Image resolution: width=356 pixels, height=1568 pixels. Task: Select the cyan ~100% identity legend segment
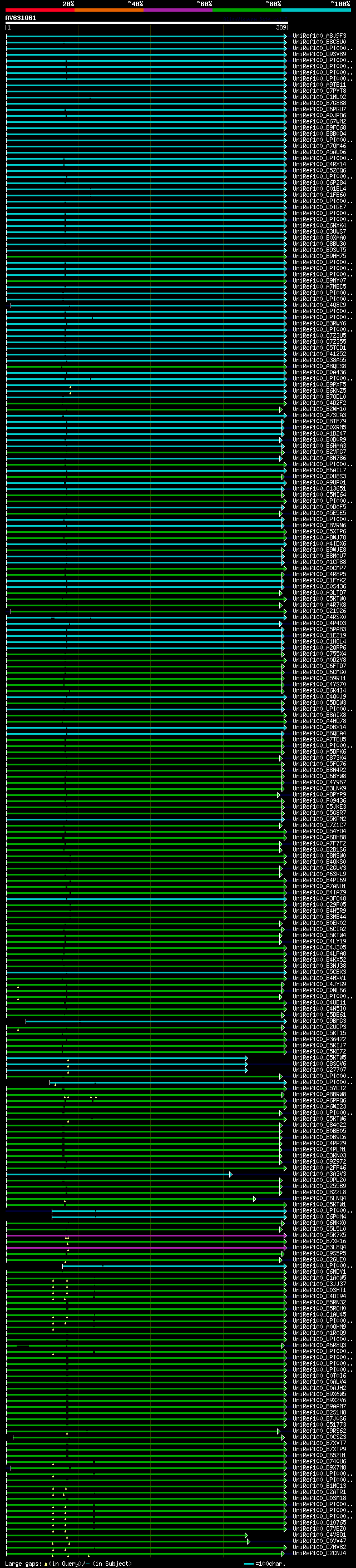316,10
